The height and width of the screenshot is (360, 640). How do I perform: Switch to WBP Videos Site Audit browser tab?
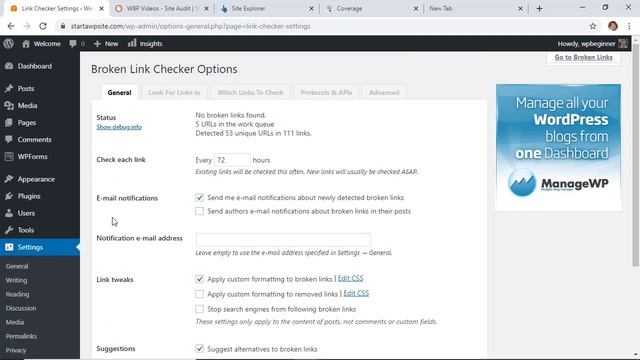tap(161, 8)
